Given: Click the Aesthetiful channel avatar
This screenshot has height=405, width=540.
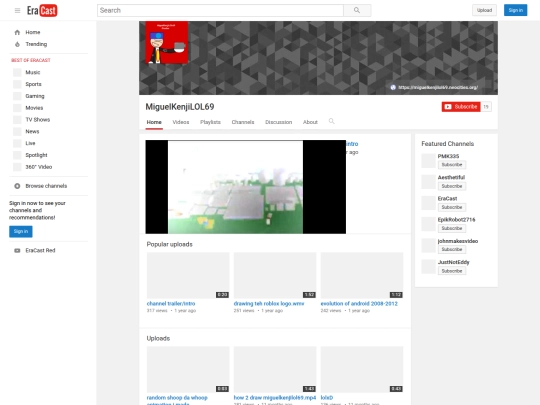Looking at the screenshot, I should [x=428, y=182].
